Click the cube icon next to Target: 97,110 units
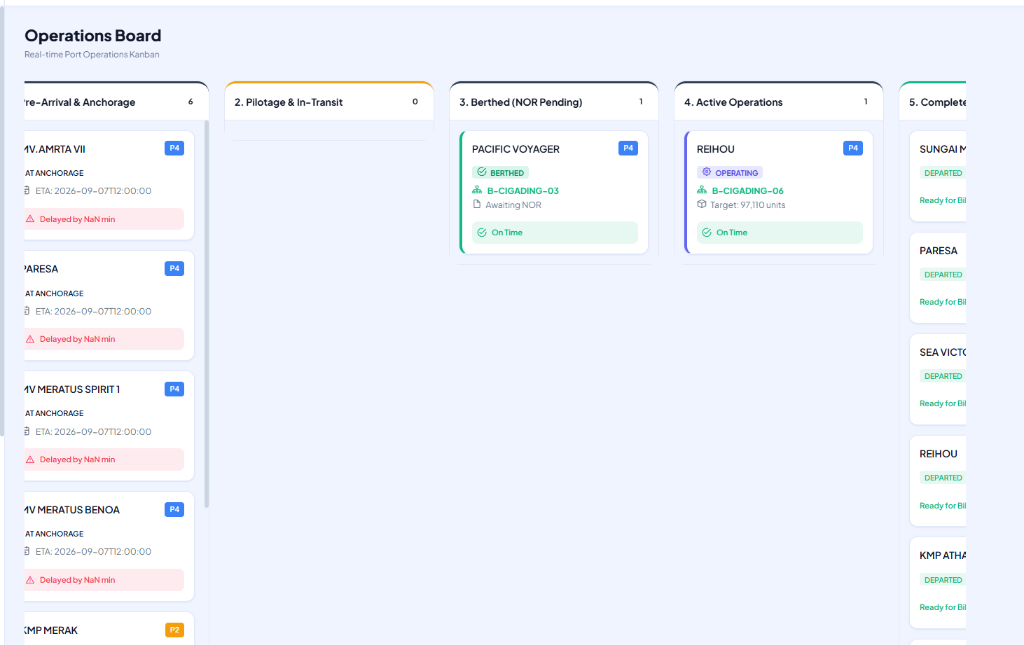 pyautogui.click(x=702, y=204)
